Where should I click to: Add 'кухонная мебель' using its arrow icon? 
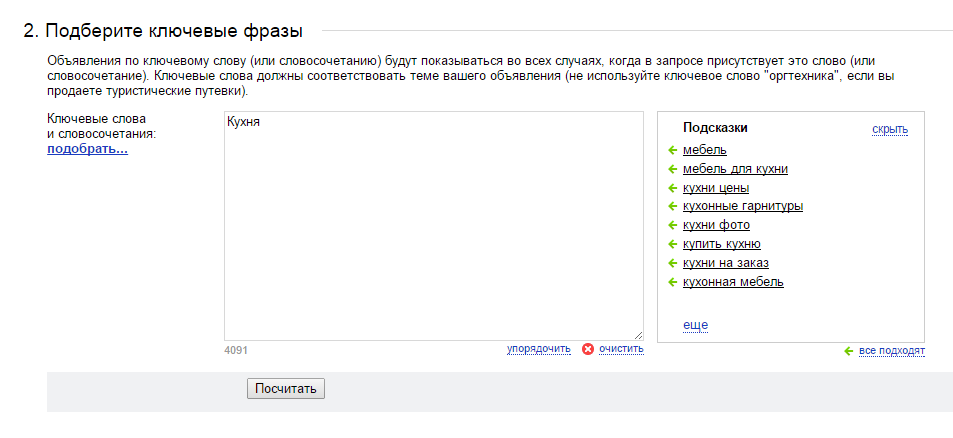673,282
